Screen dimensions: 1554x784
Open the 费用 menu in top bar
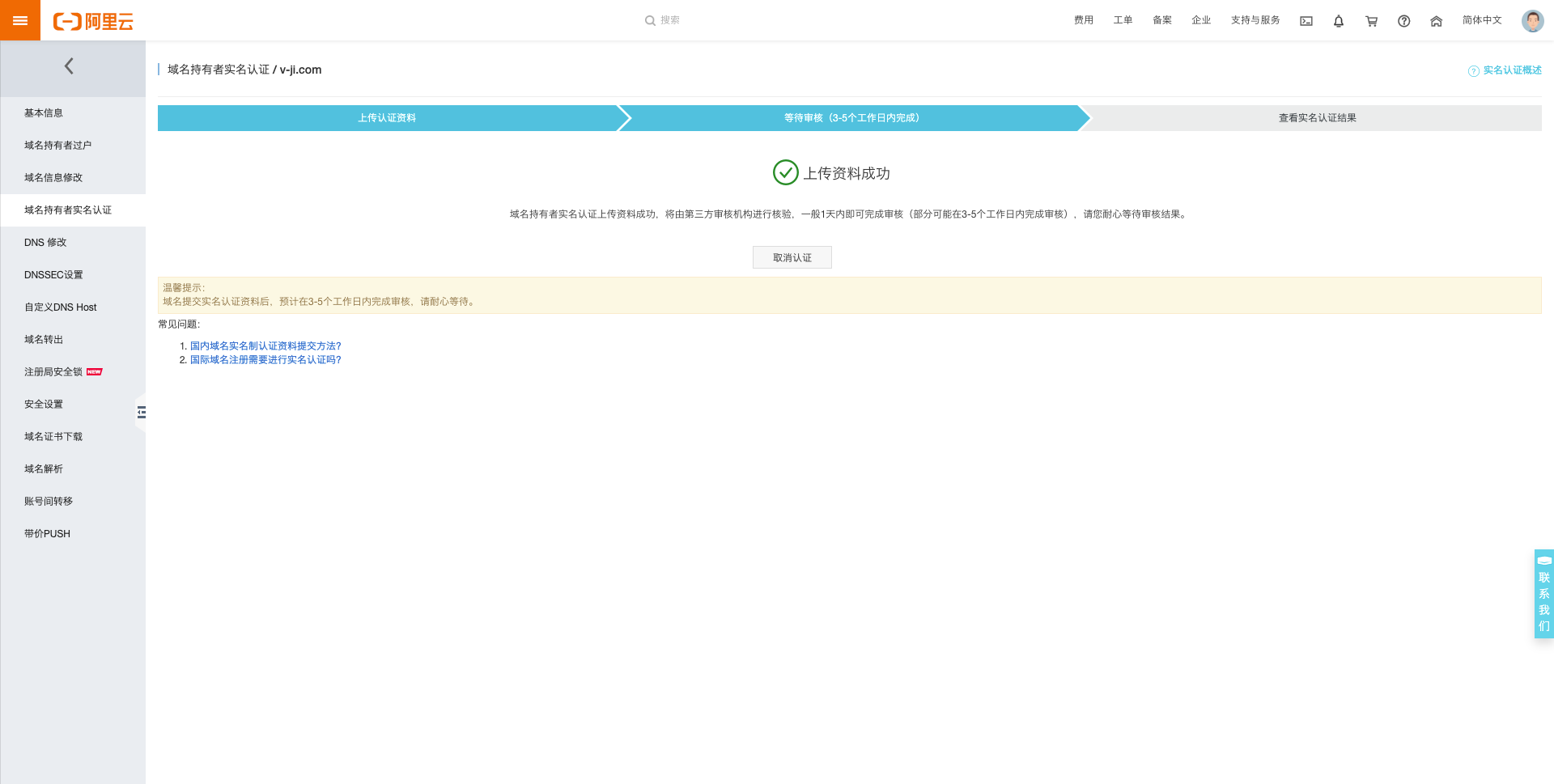point(1083,20)
